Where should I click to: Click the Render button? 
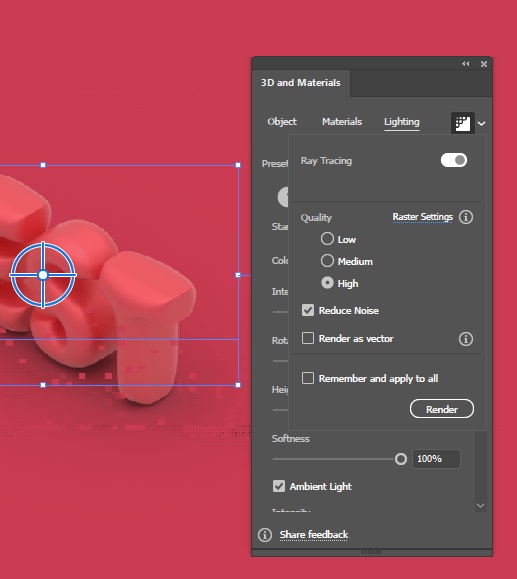click(x=442, y=409)
